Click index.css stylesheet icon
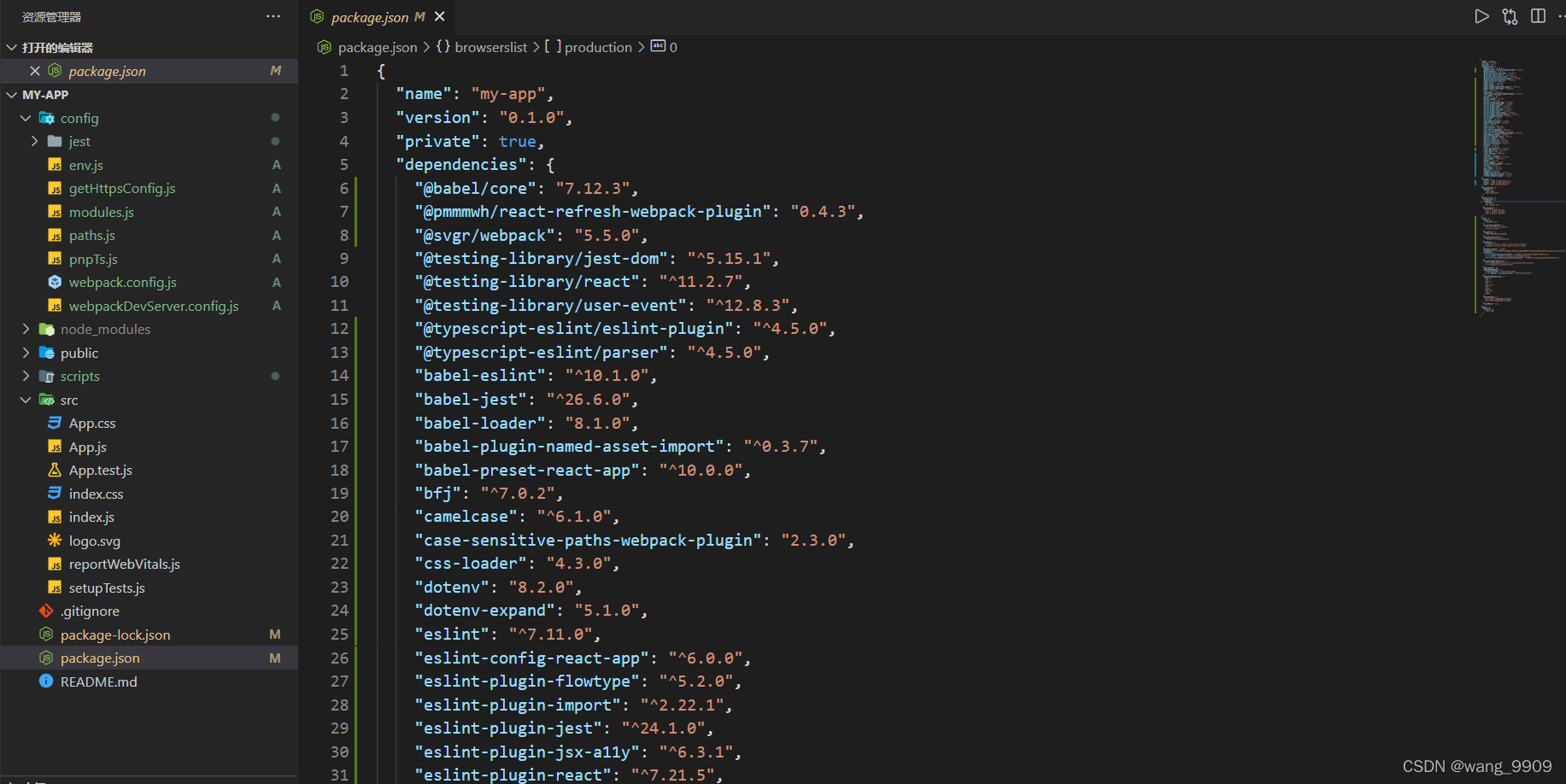Viewport: 1566px width, 784px height. (x=55, y=494)
